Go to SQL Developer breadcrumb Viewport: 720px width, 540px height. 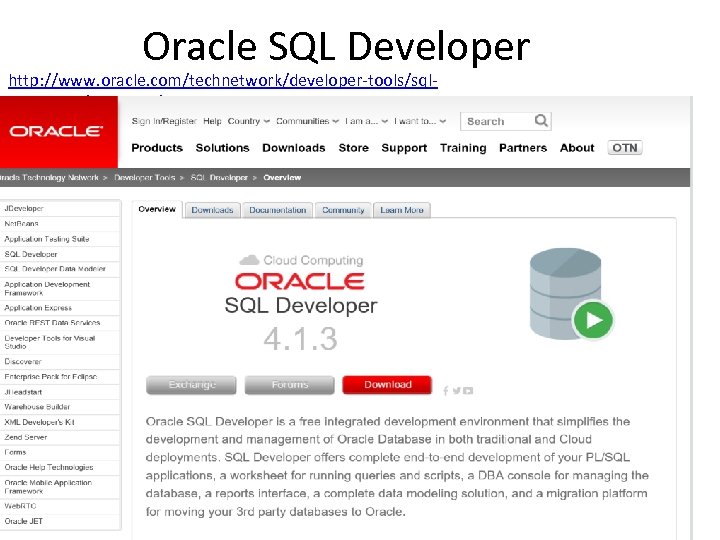(x=219, y=178)
